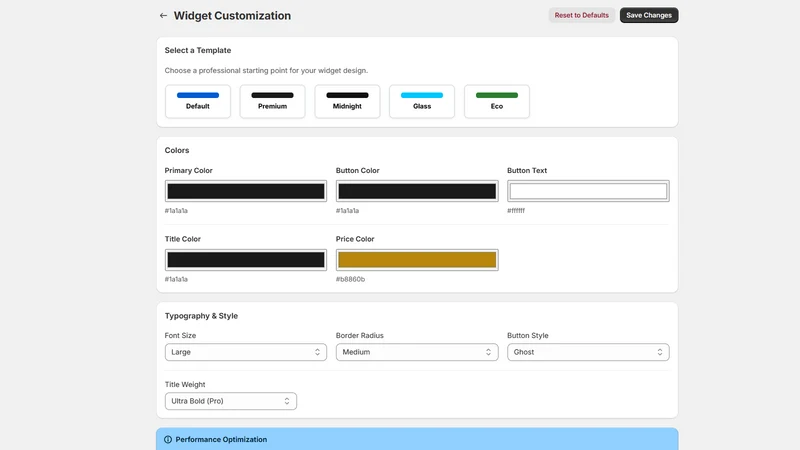Open the Button Color picker swatch

point(417,191)
